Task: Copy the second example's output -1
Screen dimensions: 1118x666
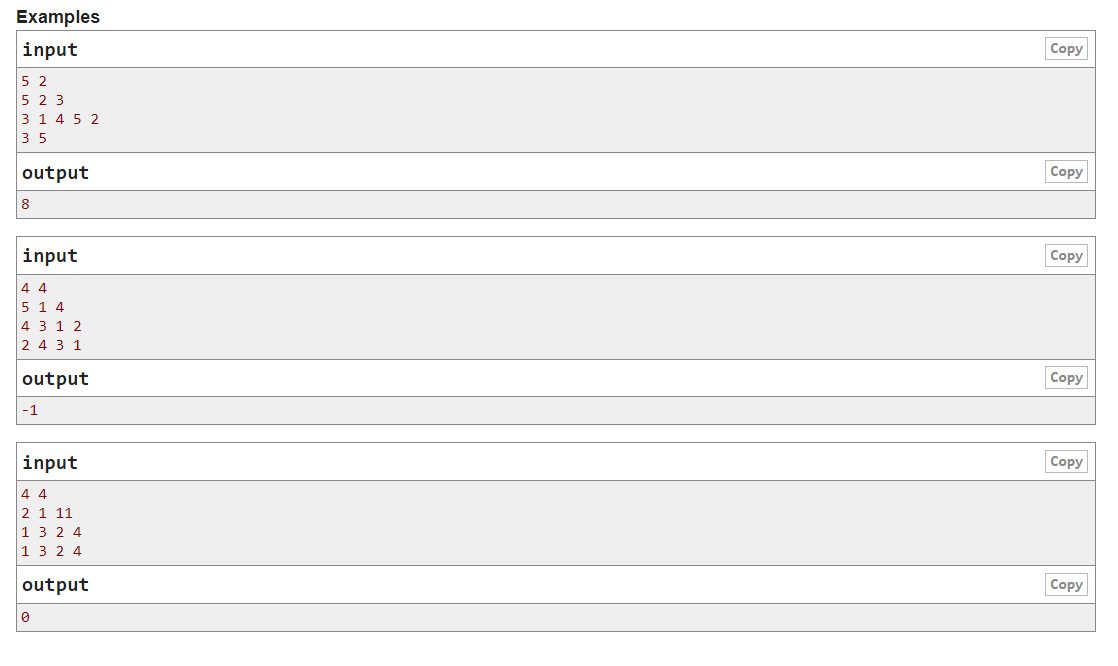Action: (1066, 378)
